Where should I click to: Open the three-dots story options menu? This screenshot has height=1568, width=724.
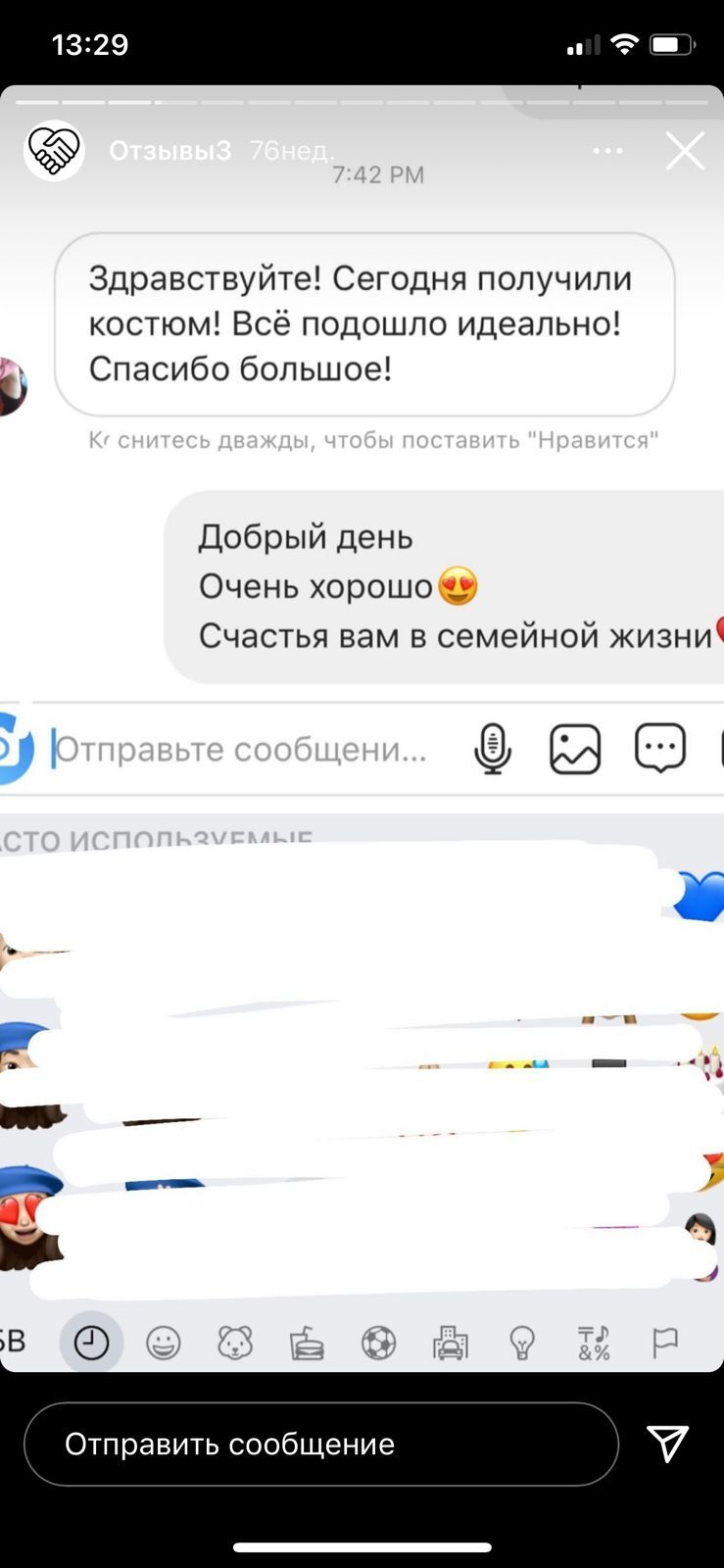[x=607, y=151]
